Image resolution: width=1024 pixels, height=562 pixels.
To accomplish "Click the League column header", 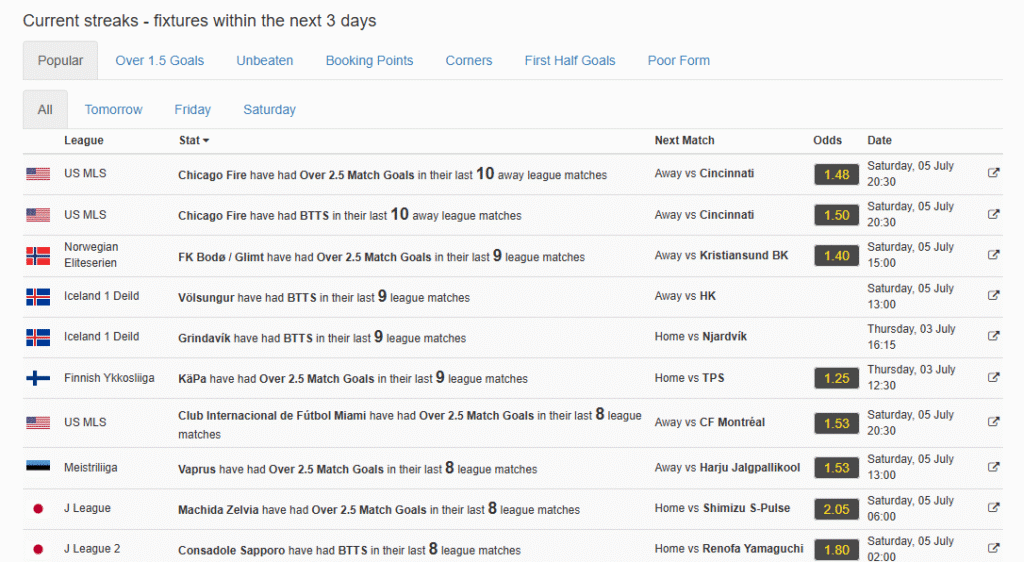I will (84, 140).
